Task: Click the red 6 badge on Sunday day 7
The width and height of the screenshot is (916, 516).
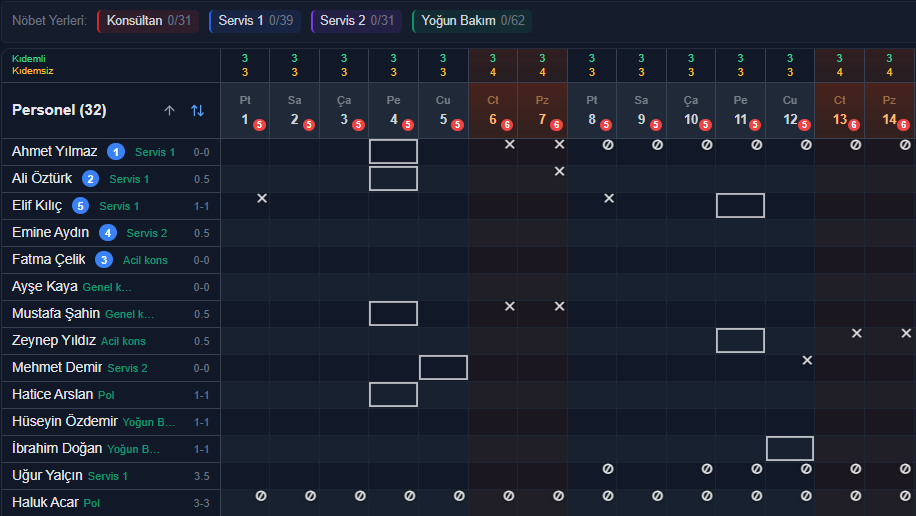Action: pos(556,125)
